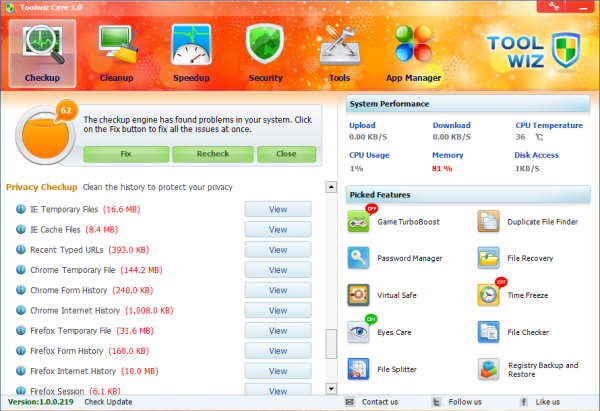Close the checkup results panel
Viewport: 600px width, 411px height.
(287, 154)
